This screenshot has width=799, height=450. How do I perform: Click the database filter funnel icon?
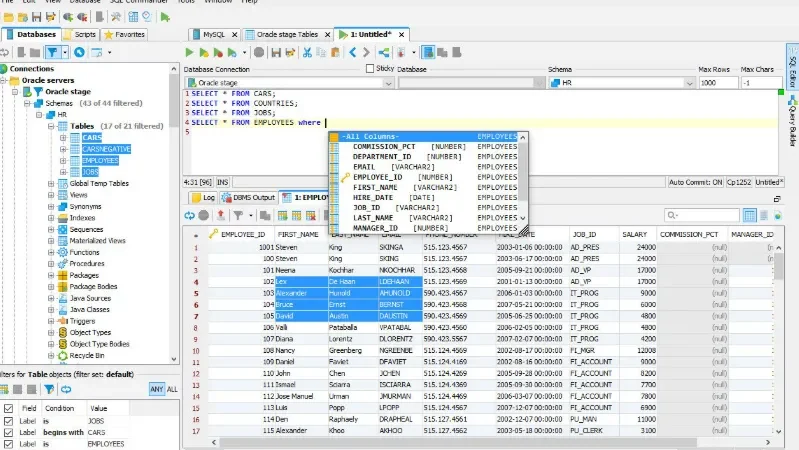click(x=52, y=52)
